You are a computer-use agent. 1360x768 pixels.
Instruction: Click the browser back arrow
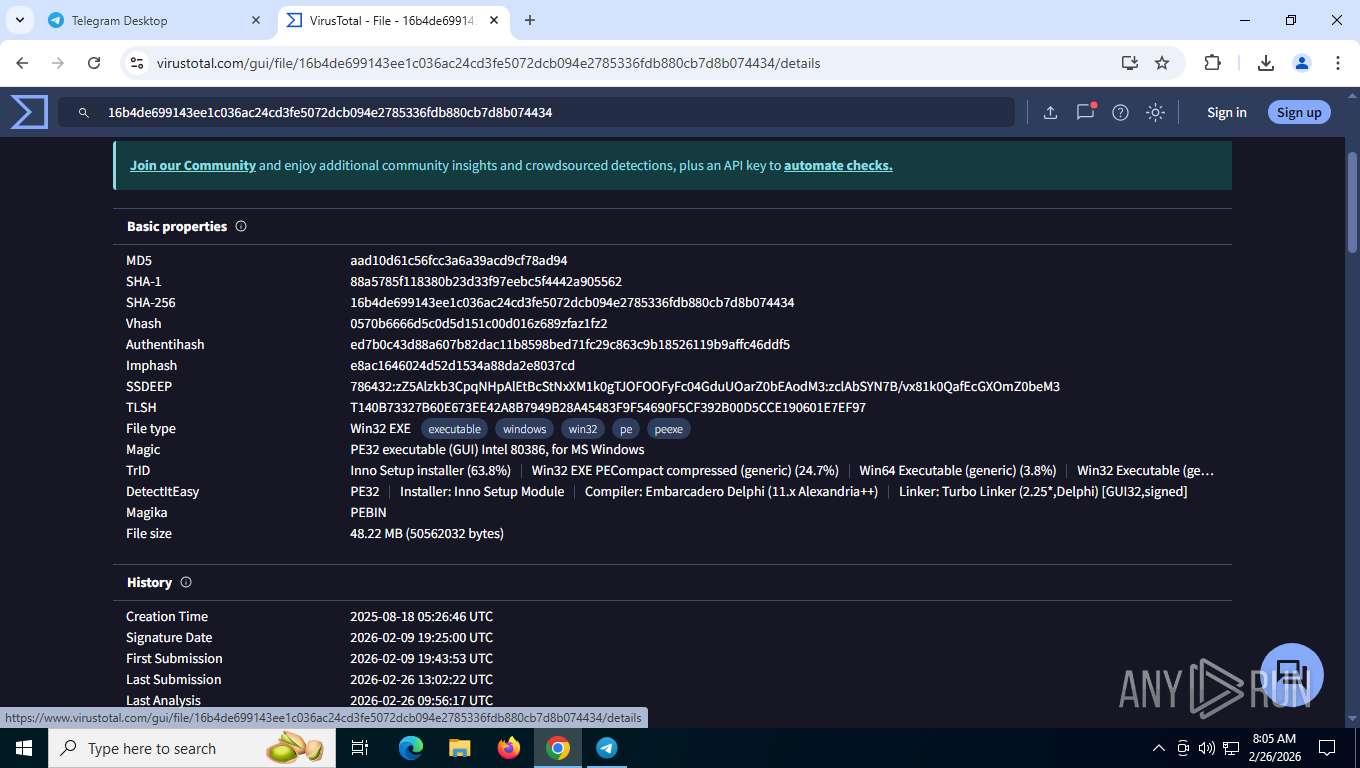[x=22, y=63]
